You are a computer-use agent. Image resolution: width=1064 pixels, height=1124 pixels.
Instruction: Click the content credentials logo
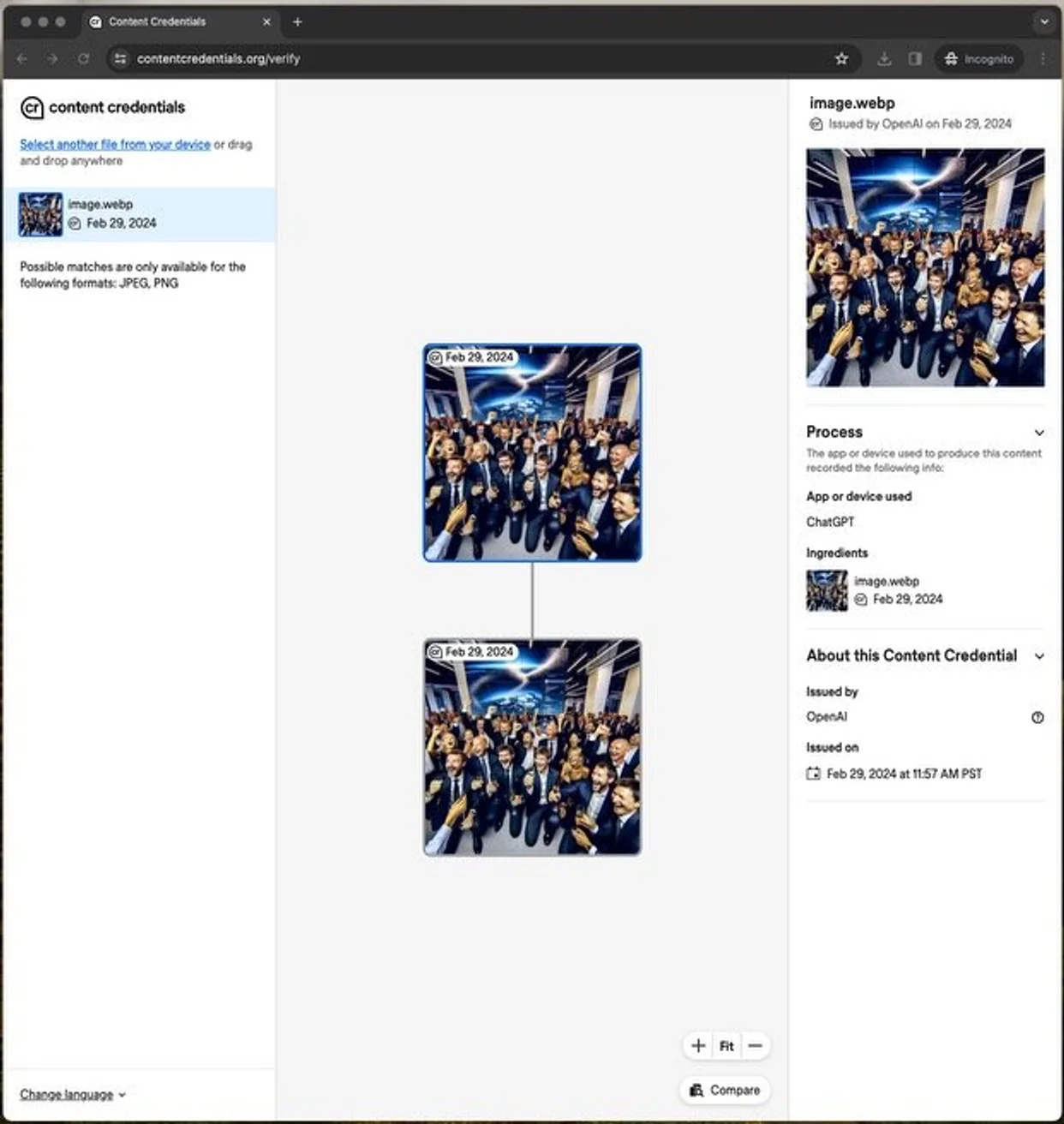102,107
